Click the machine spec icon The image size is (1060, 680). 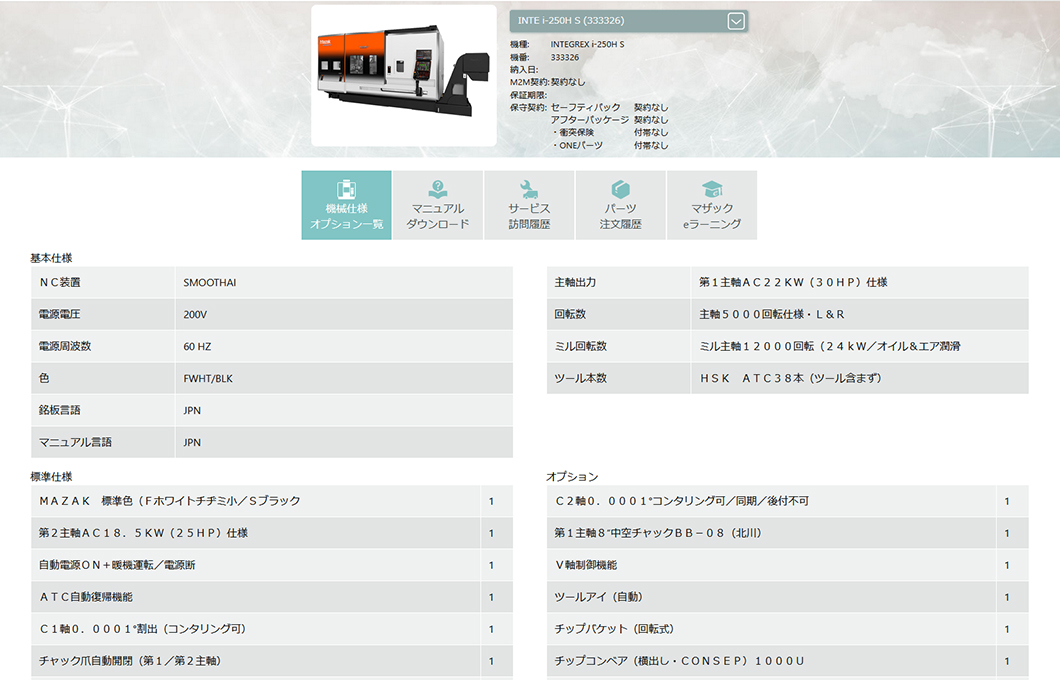coord(346,189)
